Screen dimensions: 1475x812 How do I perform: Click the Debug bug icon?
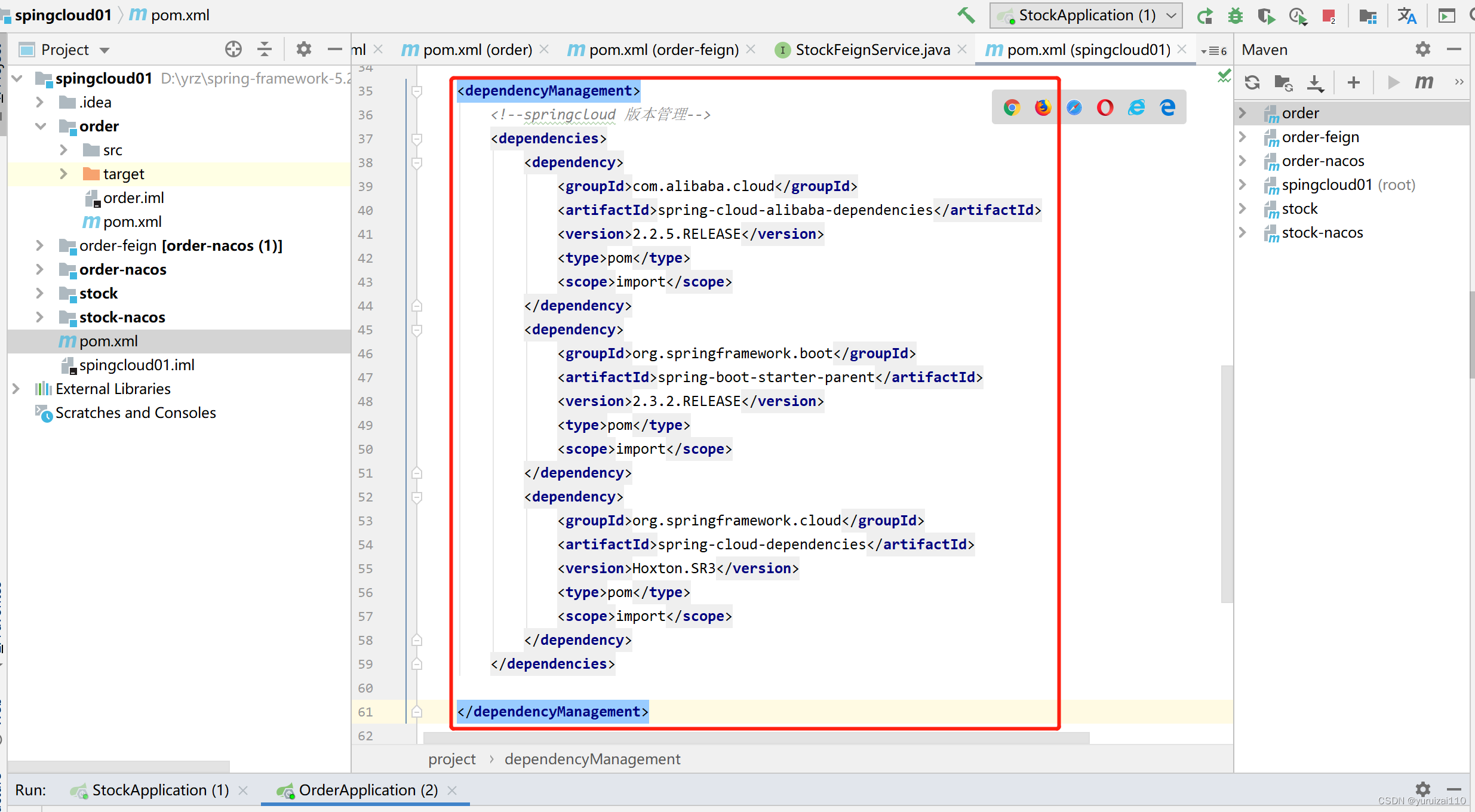1235,16
